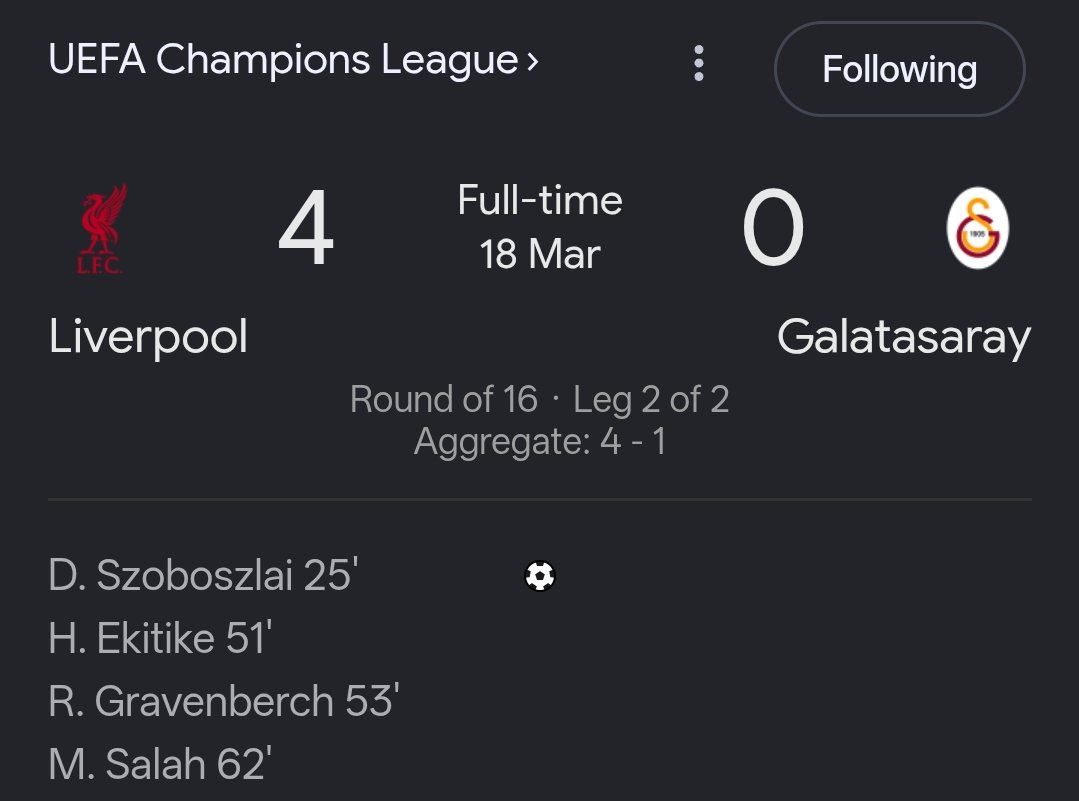Select goal scorer D. Szoboszlai 25'

click(203, 576)
